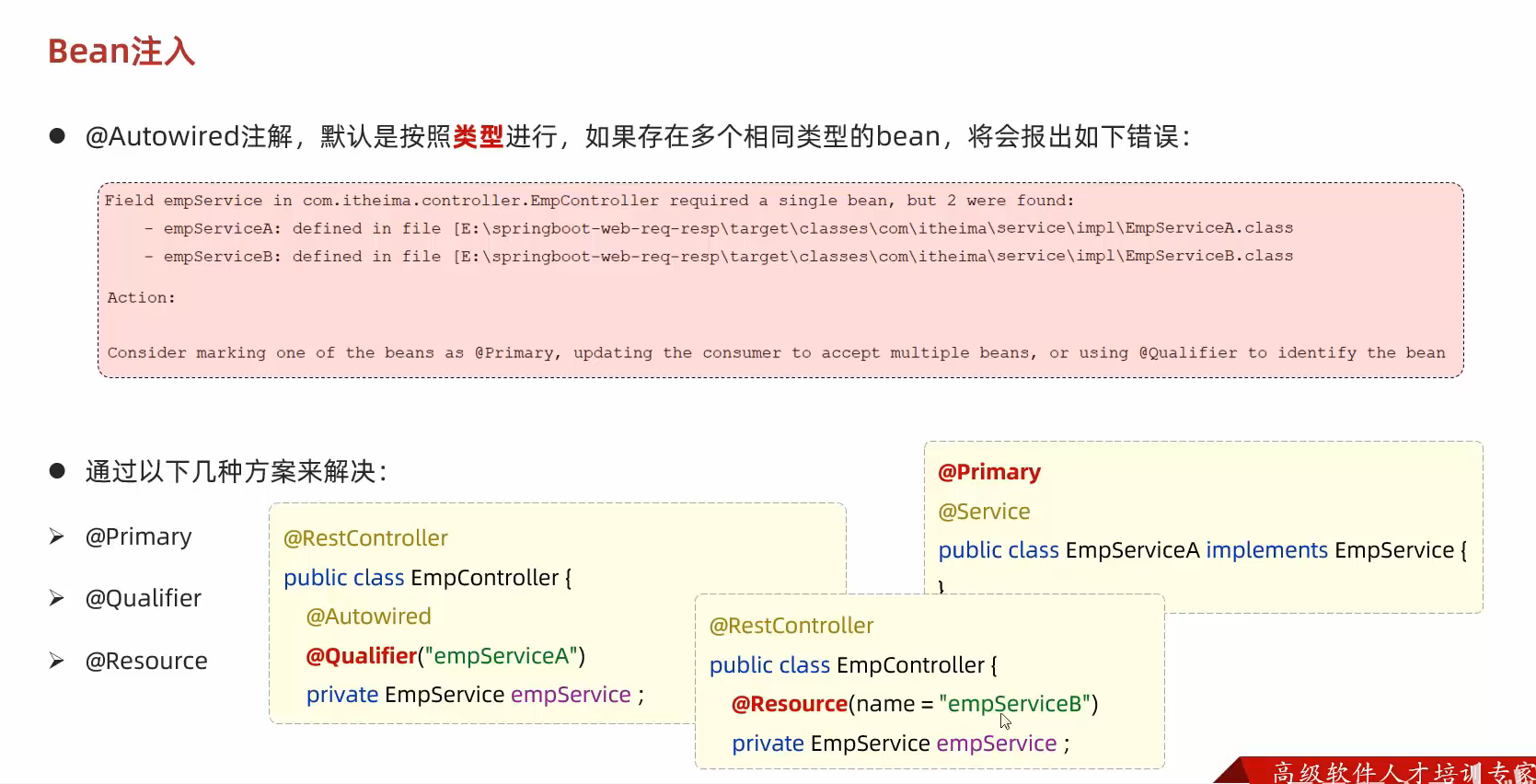Click the arrow bullet beside @Primary

click(57, 536)
